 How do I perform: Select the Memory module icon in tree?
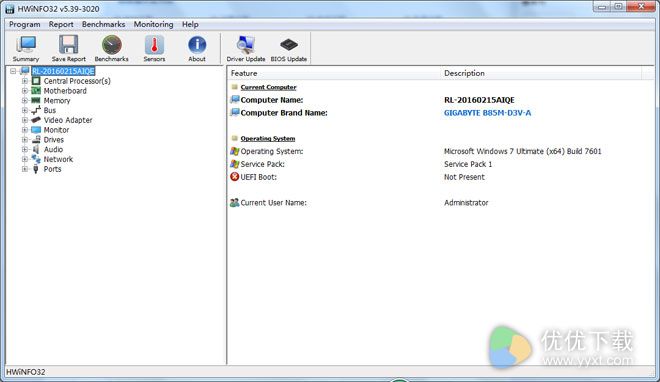coord(36,100)
